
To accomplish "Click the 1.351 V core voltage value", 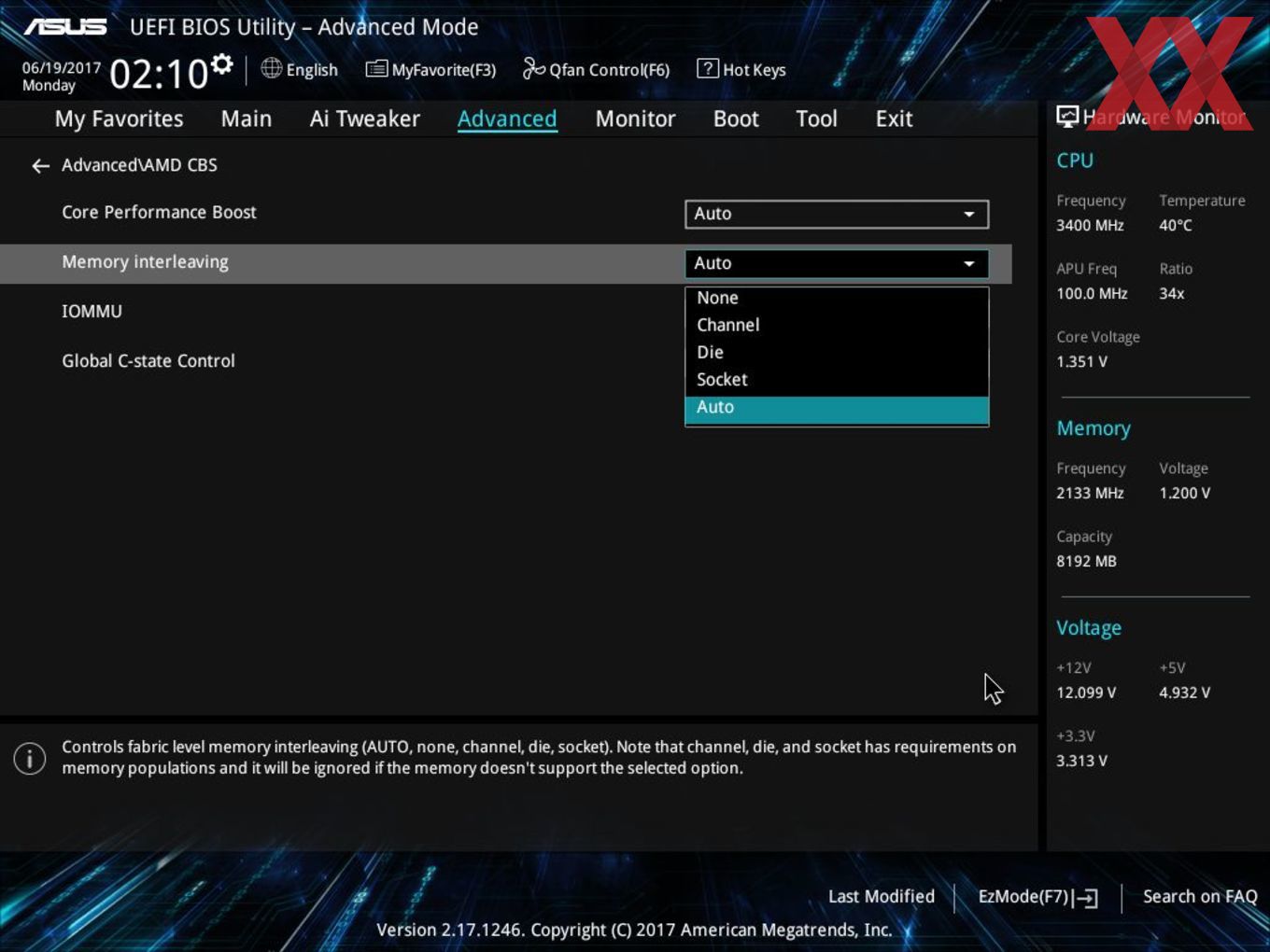I will click(1081, 362).
